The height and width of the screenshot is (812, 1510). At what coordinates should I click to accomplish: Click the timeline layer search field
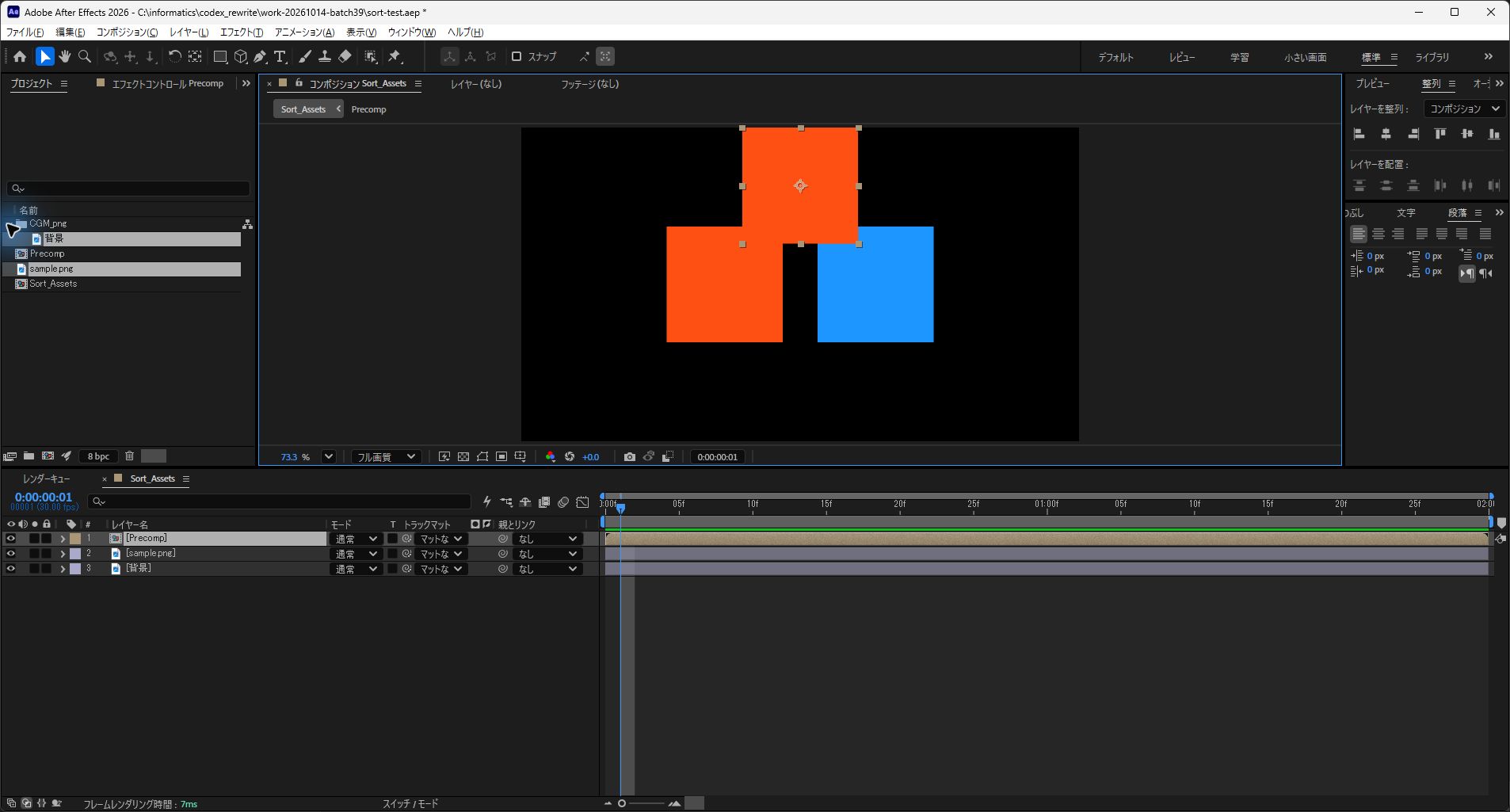[279, 501]
